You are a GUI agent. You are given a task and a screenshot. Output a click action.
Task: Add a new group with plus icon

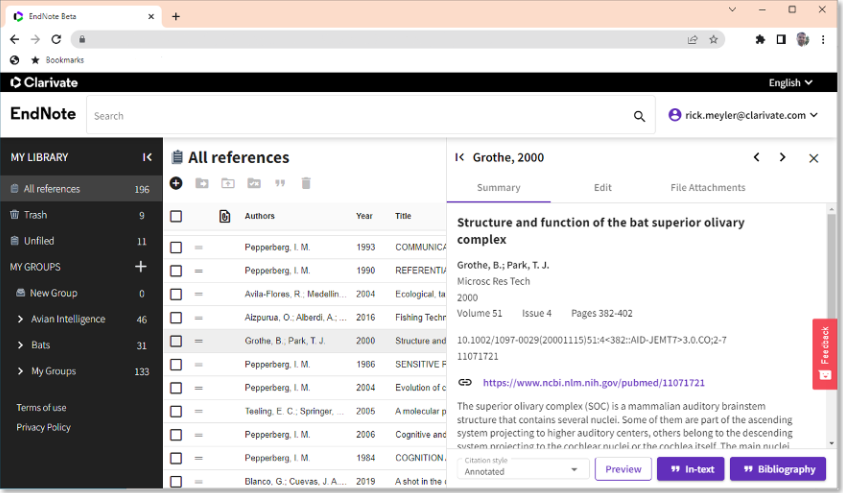[x=141, y=267]
